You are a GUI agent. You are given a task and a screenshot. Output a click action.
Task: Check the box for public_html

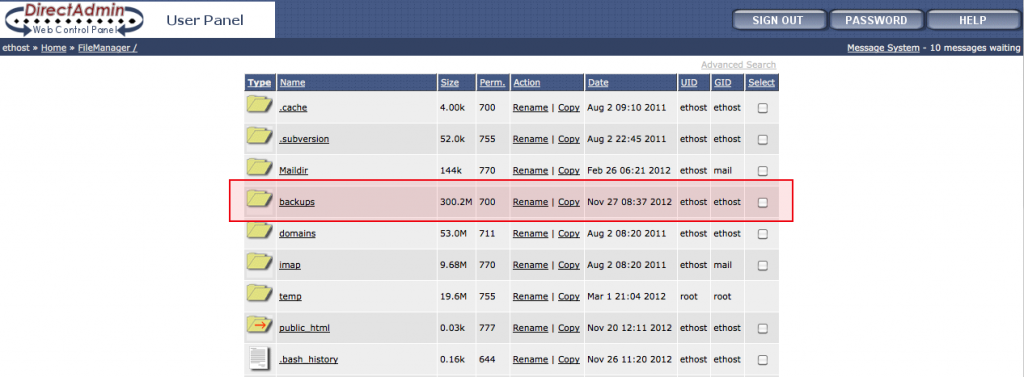(x=762, y=328)
